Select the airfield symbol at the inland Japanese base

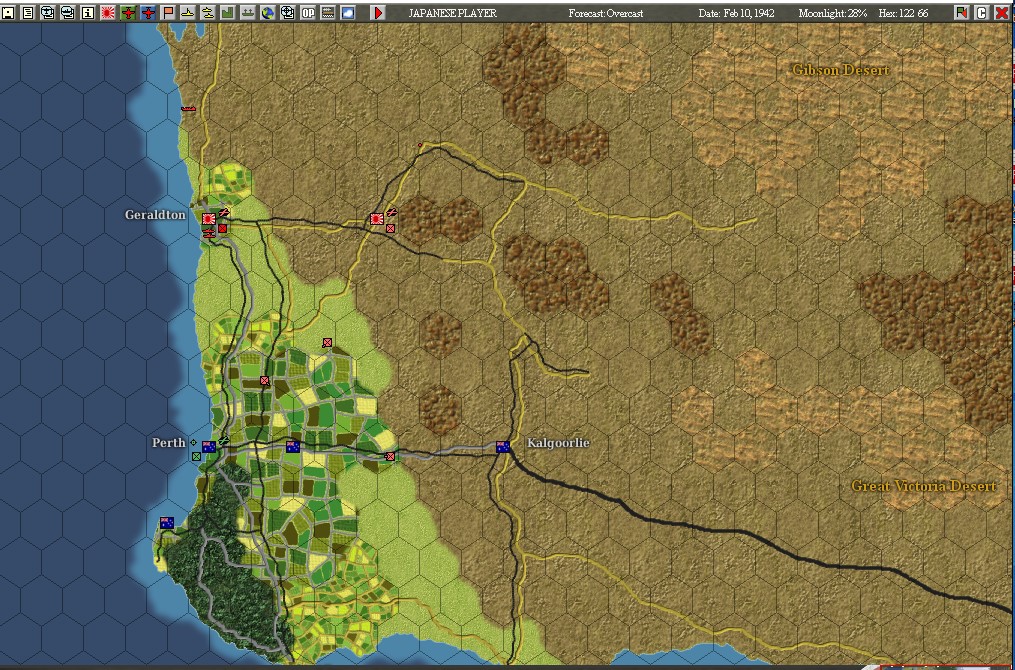[x=392, y=212]
